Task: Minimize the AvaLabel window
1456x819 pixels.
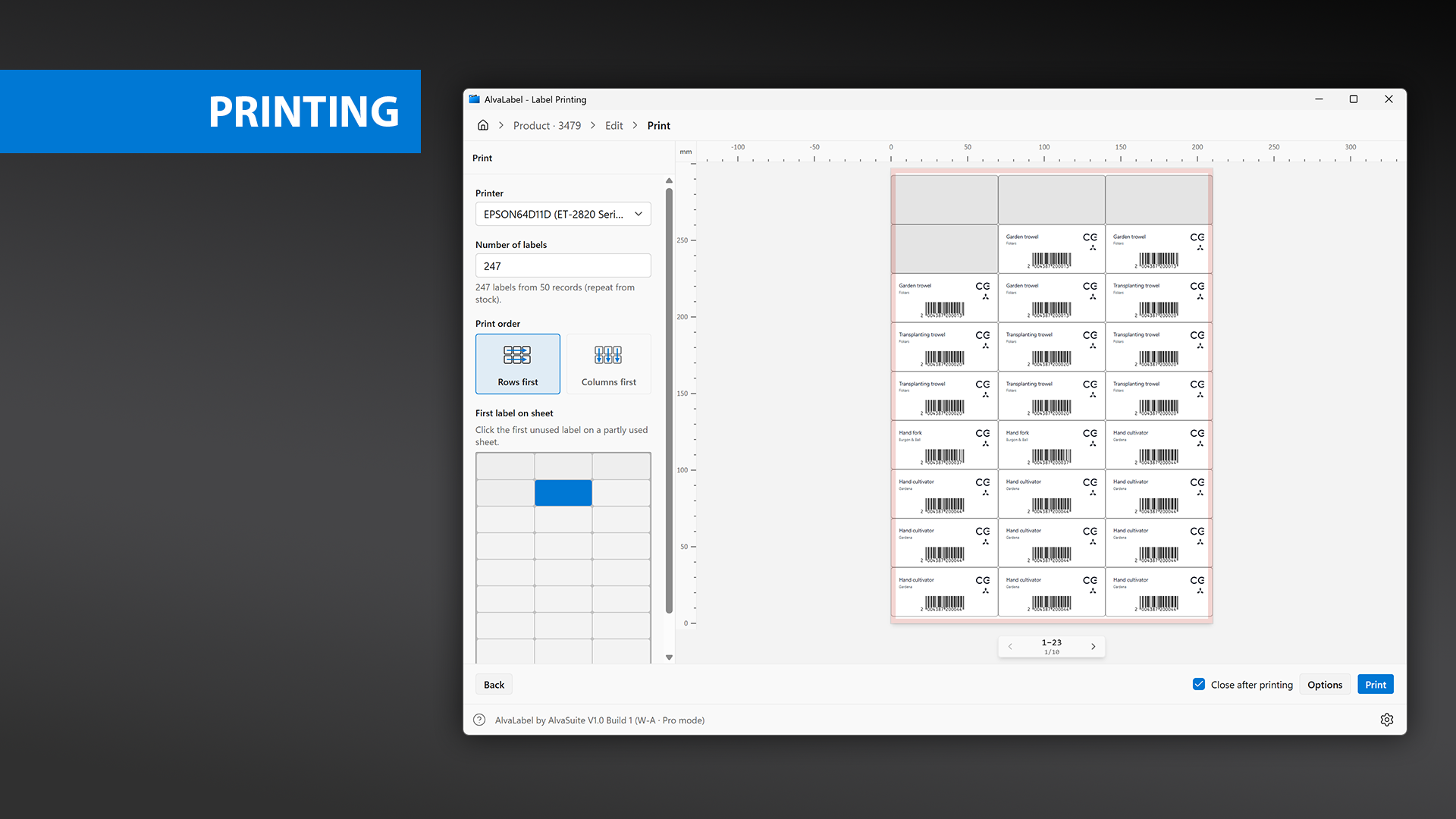Action: (x=1319, y=99)
